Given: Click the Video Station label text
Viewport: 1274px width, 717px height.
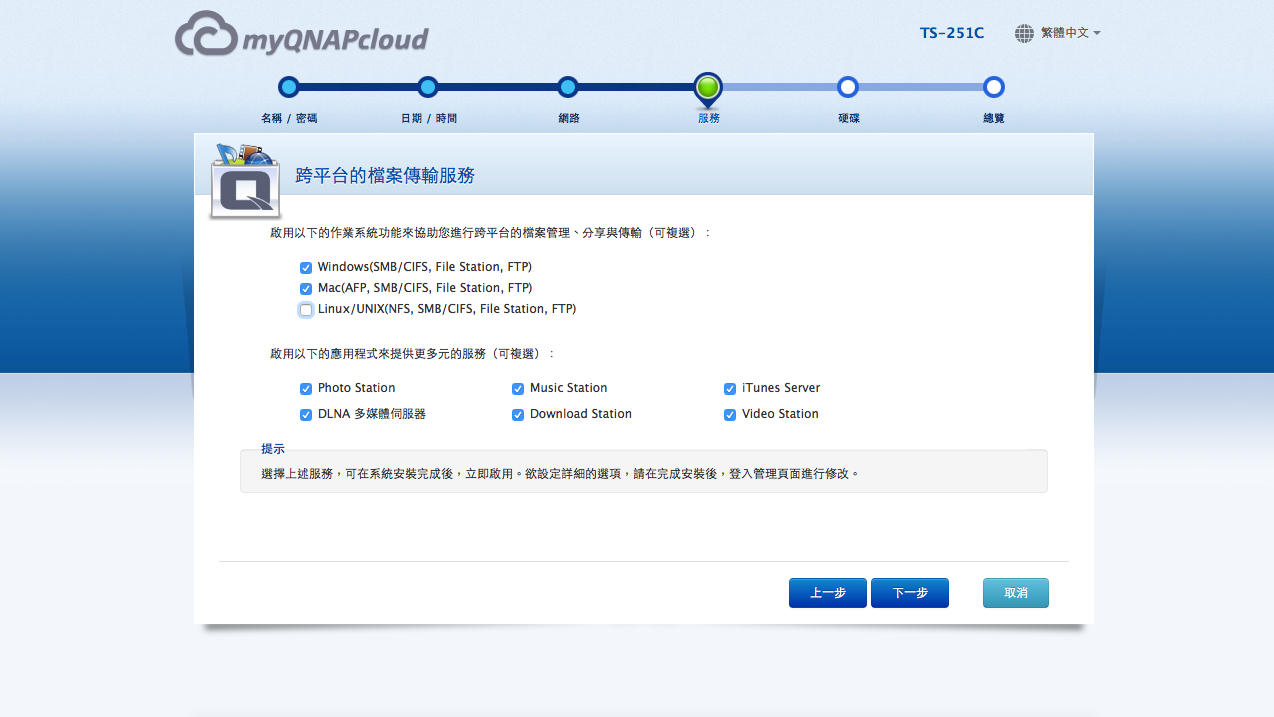Looking at the screenshot, I should click(780, 414).
